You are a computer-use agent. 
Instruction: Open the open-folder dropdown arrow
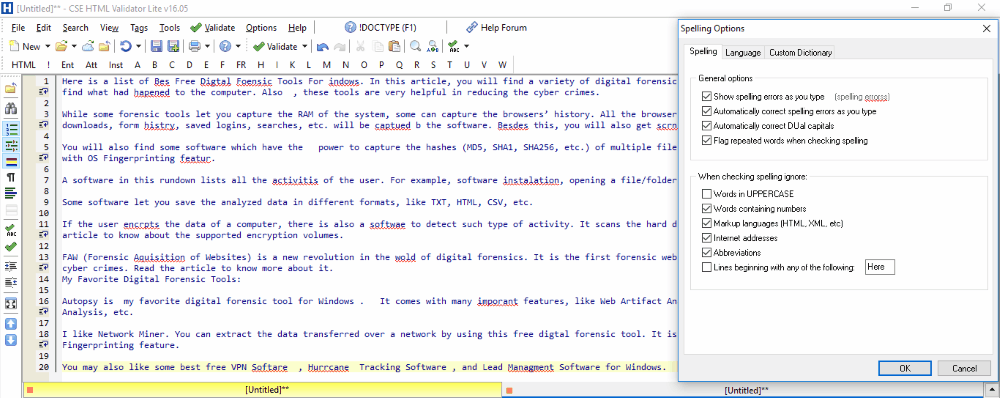coord(74,47)
